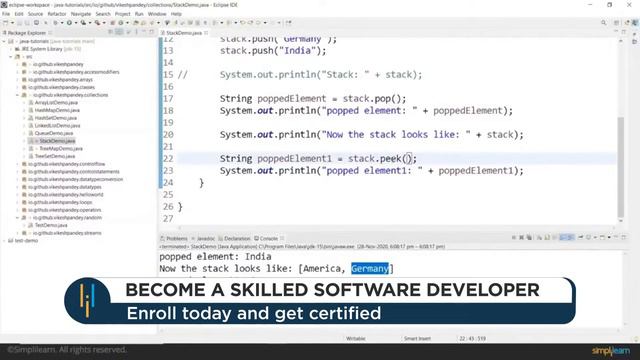Viewport: 640px width, 360px height.
Task: Expand the JRE System Library node
Action: click(x=11, y=49)
